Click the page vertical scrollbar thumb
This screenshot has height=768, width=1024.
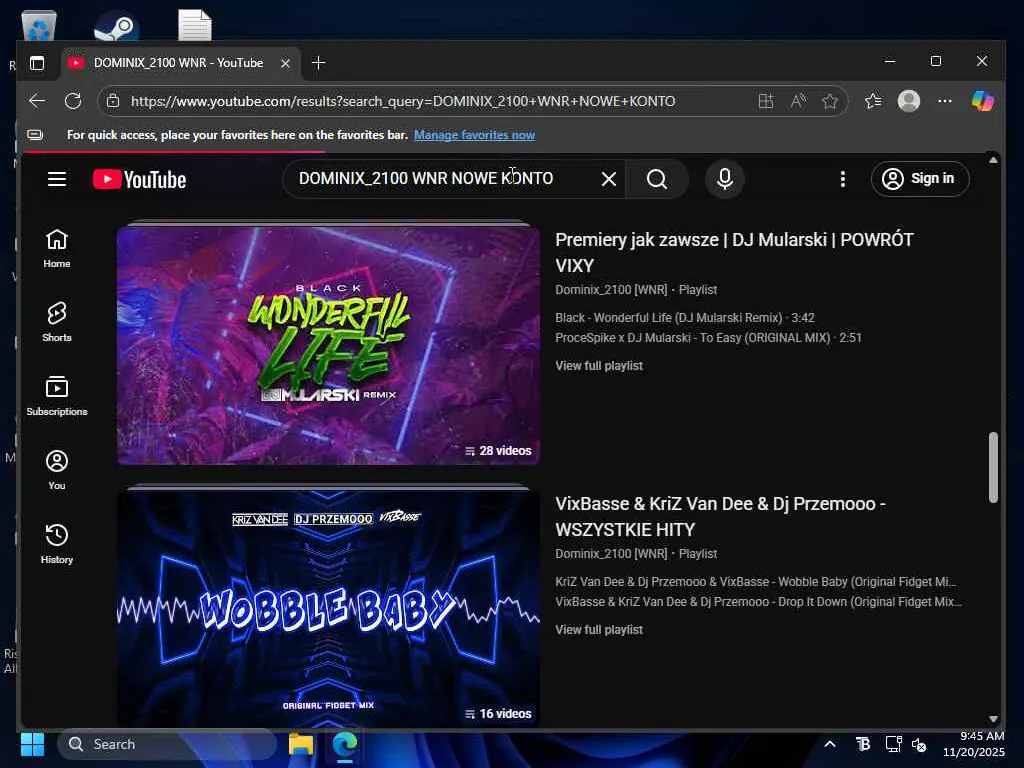[x=993, y=467]
